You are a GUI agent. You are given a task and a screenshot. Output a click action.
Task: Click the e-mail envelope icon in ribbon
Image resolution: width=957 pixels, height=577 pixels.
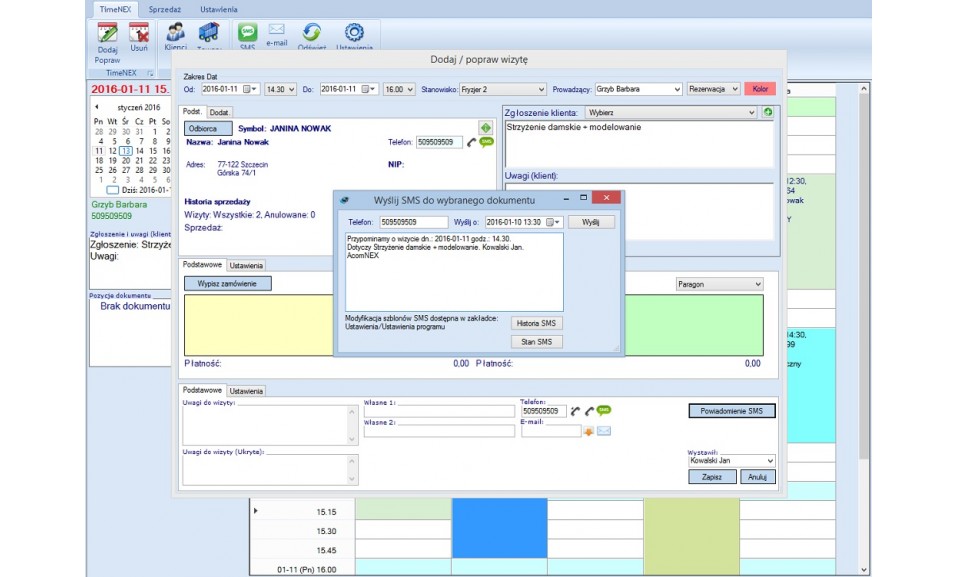(x=276, y=32)
